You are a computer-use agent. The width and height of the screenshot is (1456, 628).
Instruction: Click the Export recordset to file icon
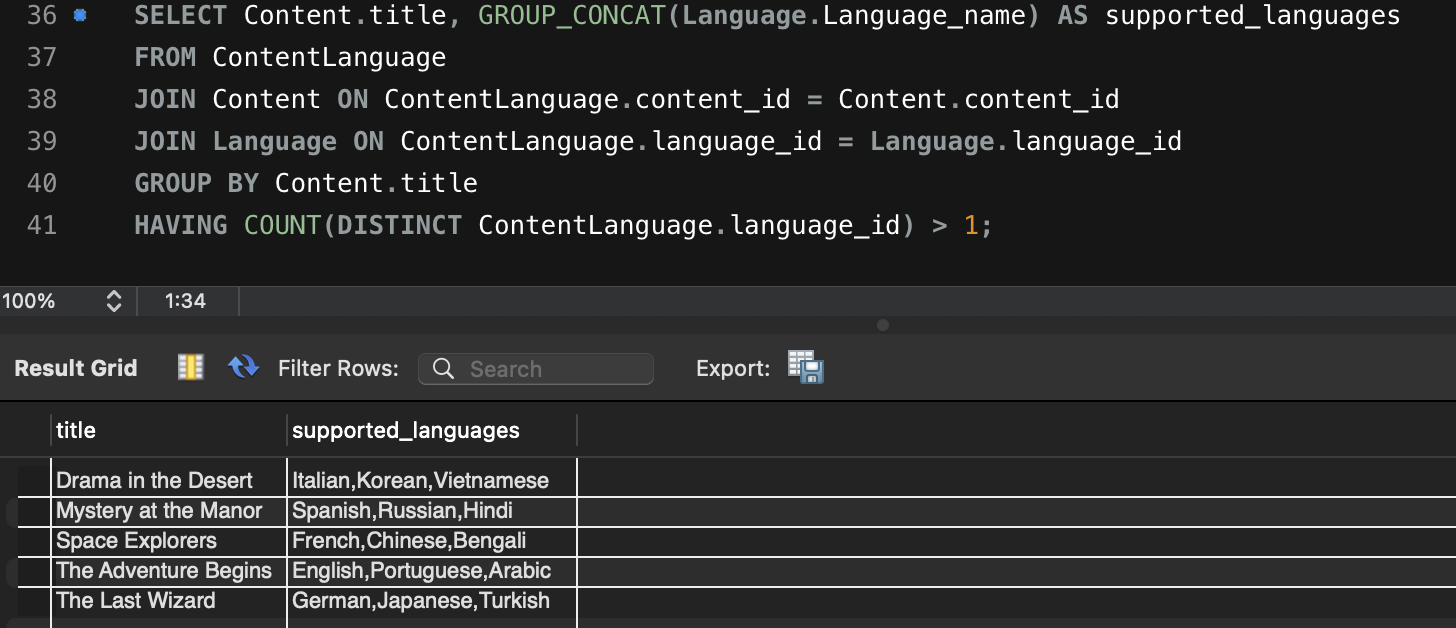pyautogui.click(x=806, y=368)
